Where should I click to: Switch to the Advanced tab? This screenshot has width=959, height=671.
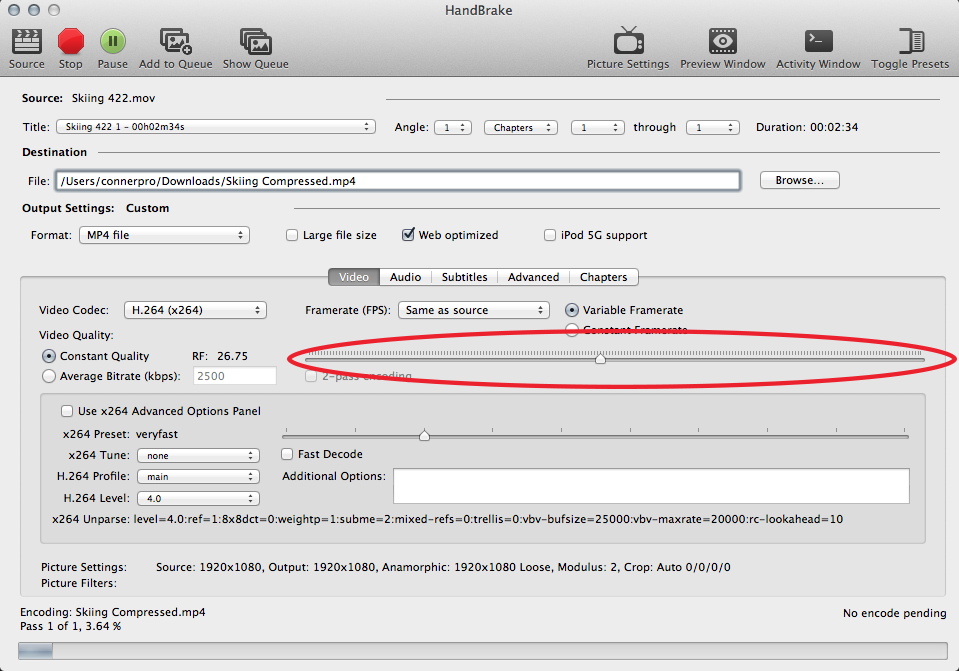click(x=533, y=277)
